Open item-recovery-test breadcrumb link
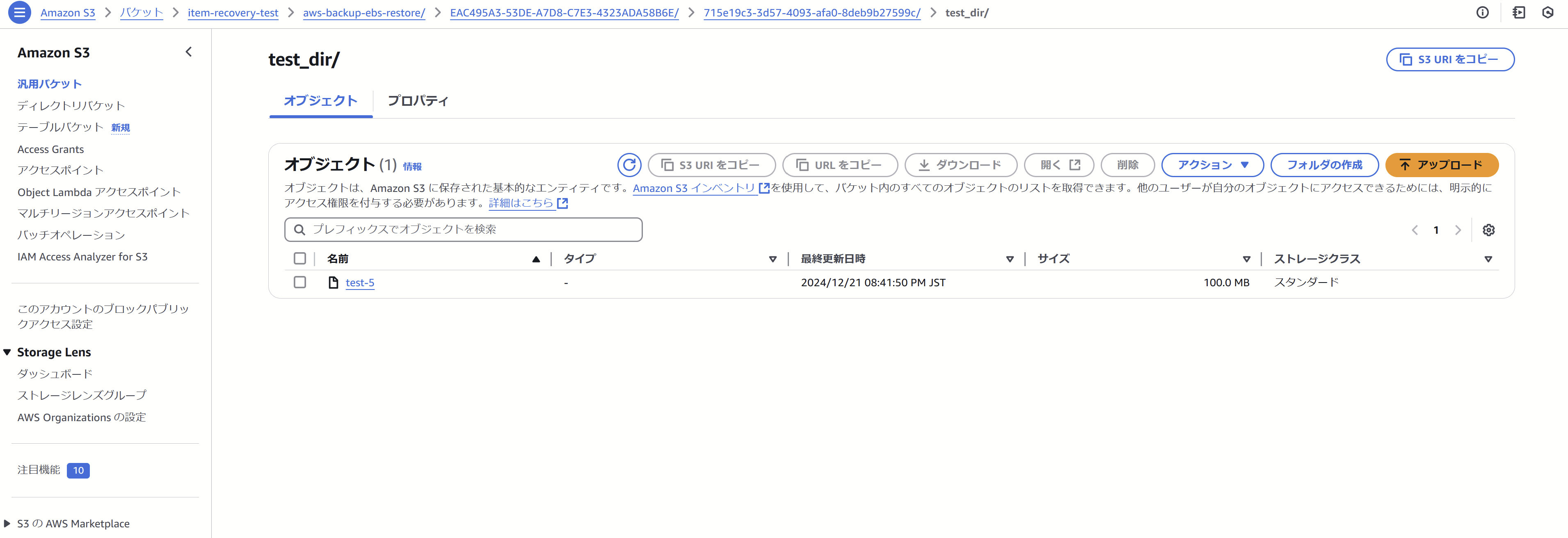The width and height of the screenshot is (1568, 538). [x=233, y=13]
